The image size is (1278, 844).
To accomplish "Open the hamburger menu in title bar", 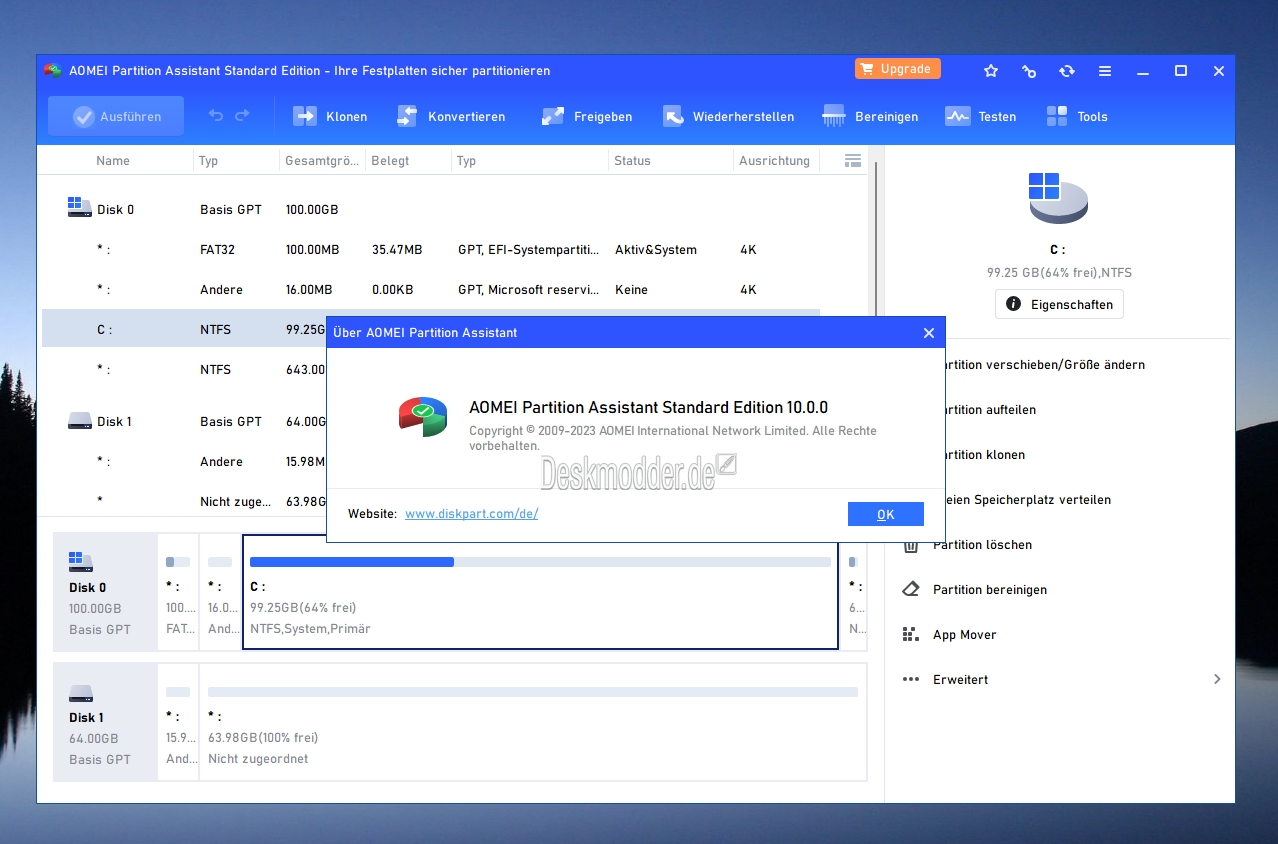I will 1105,71.
